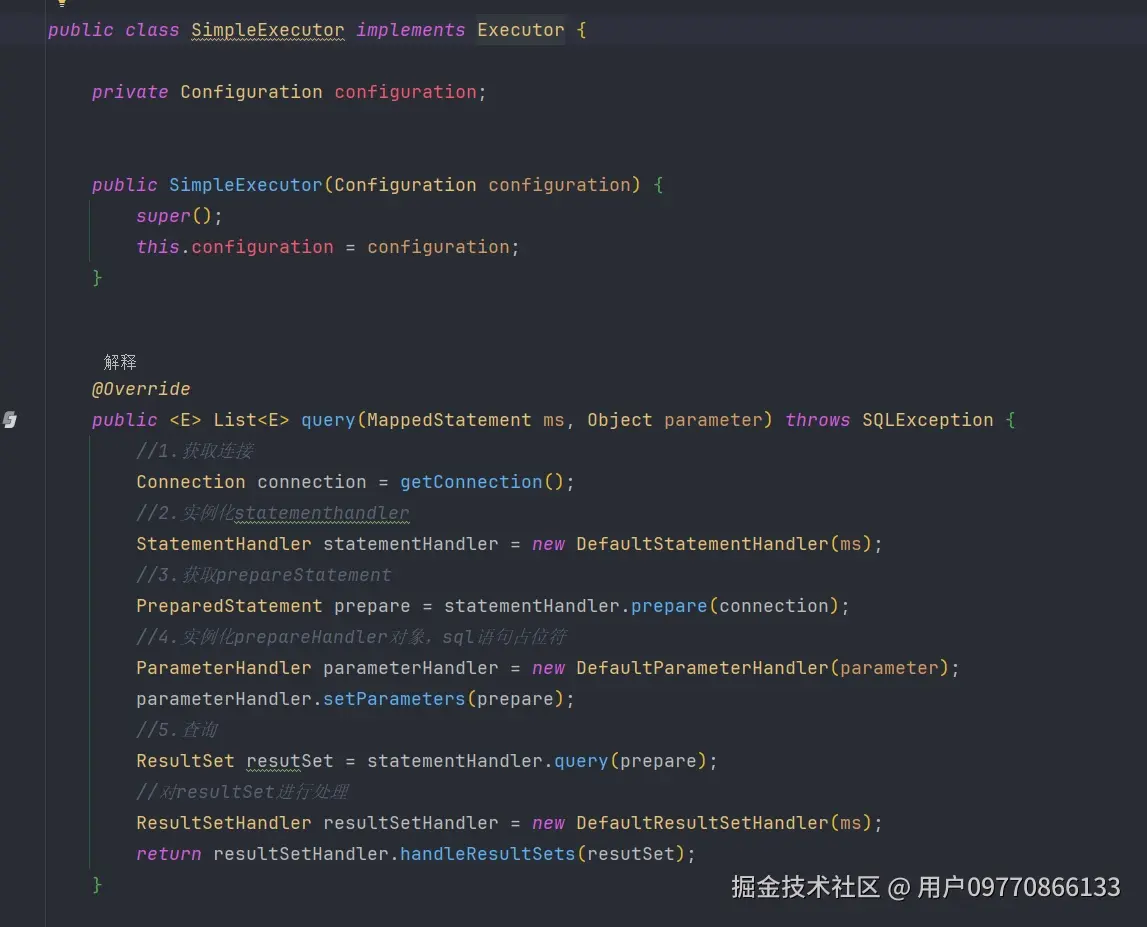
Task: Click the Object type of parameter argument
Action: [620, 420]
